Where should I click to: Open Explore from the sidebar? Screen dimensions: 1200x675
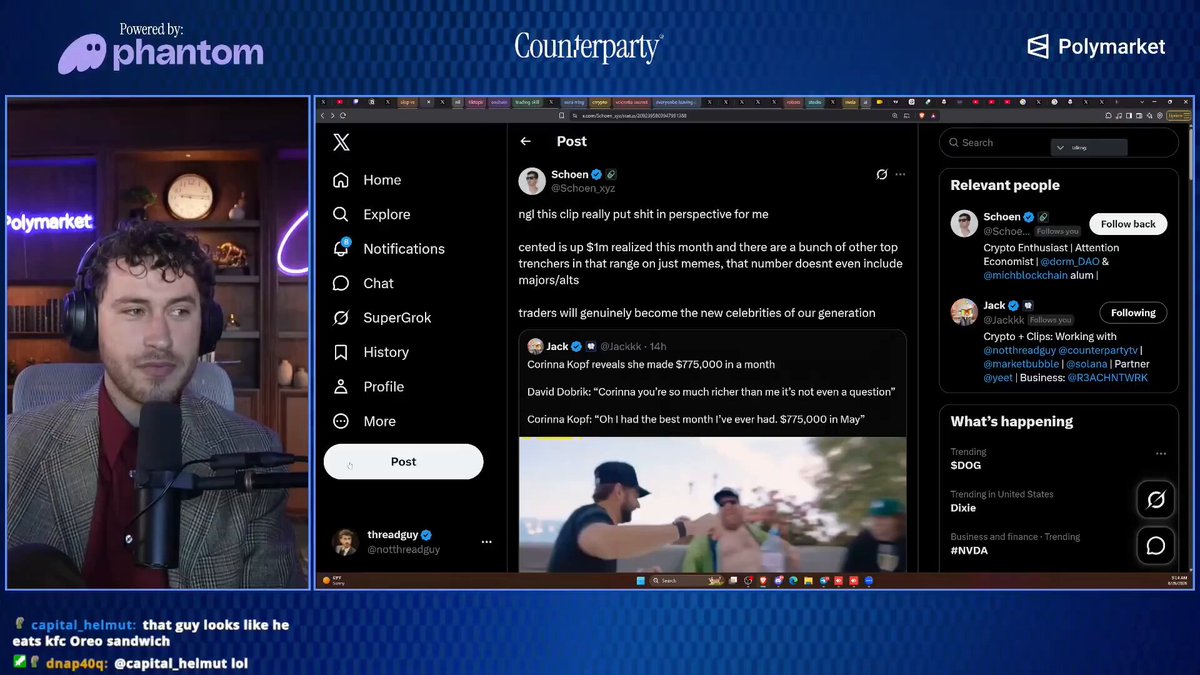pyautogui.click(x=371, y=214)
